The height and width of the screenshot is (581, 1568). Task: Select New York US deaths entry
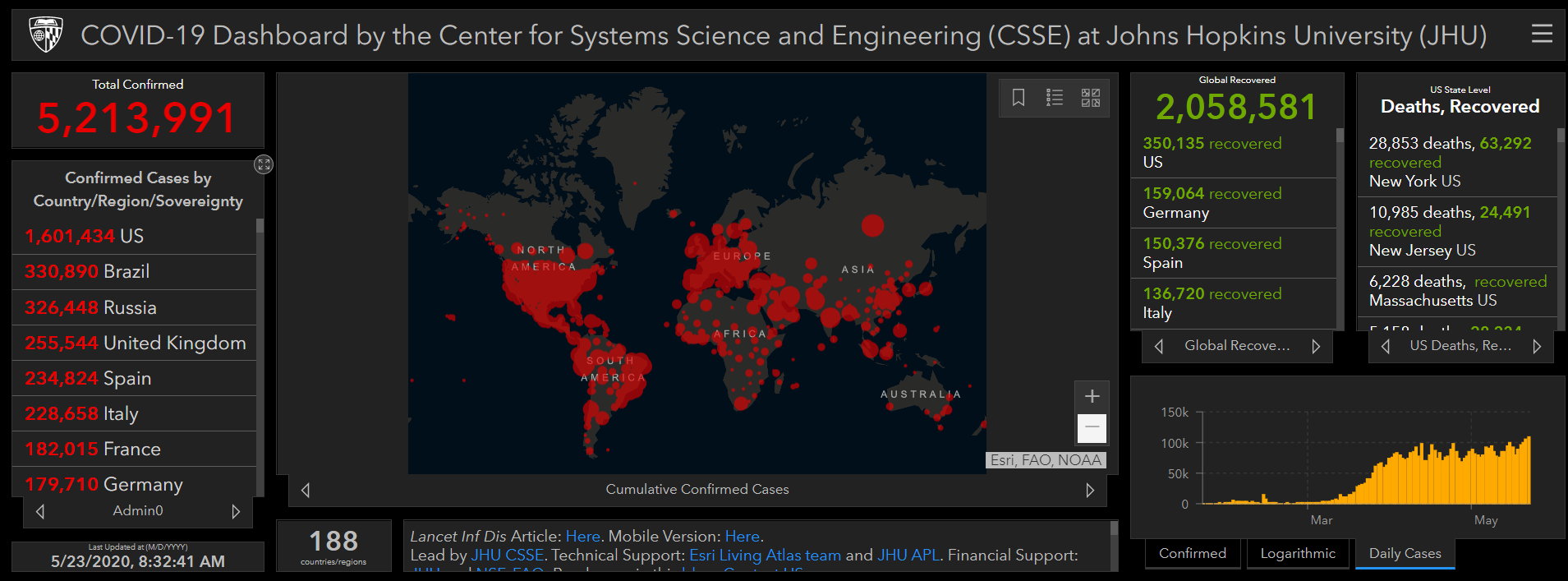click(x=1457, y=162)
